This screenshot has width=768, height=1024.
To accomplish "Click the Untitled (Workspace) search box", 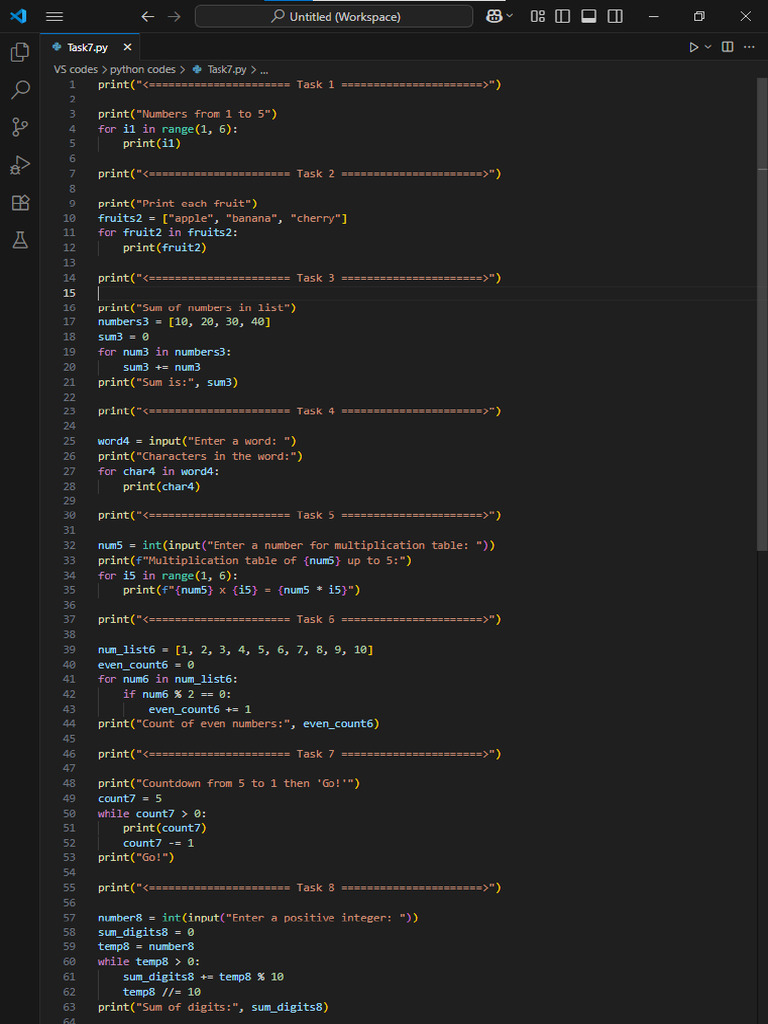I will click(334, 17).
